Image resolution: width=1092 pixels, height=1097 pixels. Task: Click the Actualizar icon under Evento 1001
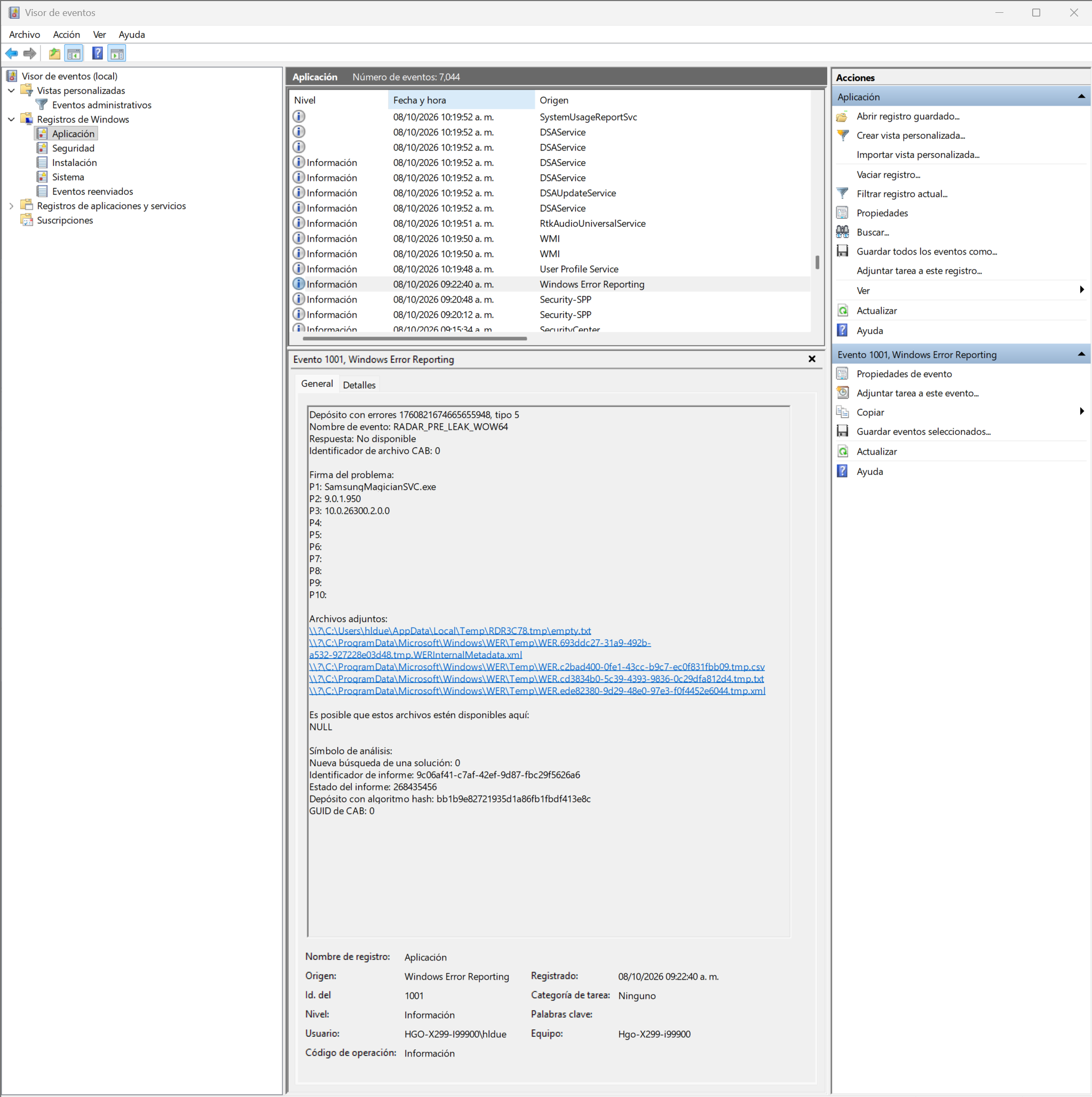(x=843, y=451)
